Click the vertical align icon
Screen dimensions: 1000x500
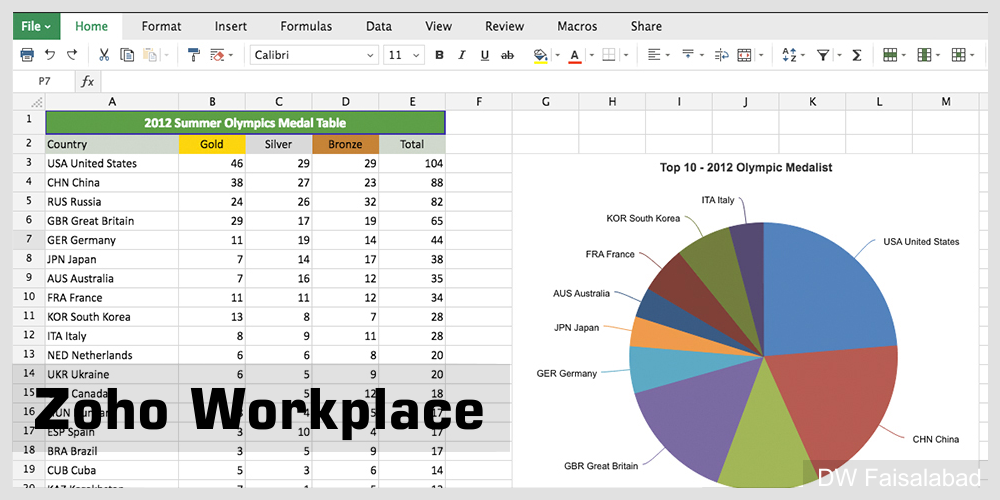click(x=688, y=55)
